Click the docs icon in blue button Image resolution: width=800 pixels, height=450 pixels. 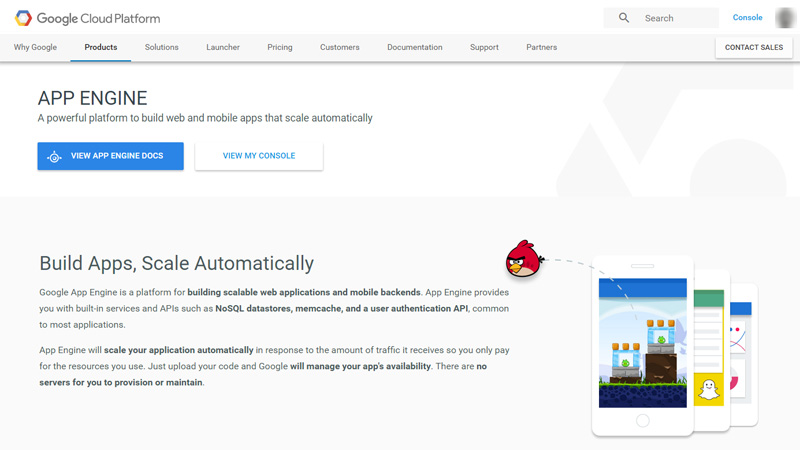coord(54,157)
